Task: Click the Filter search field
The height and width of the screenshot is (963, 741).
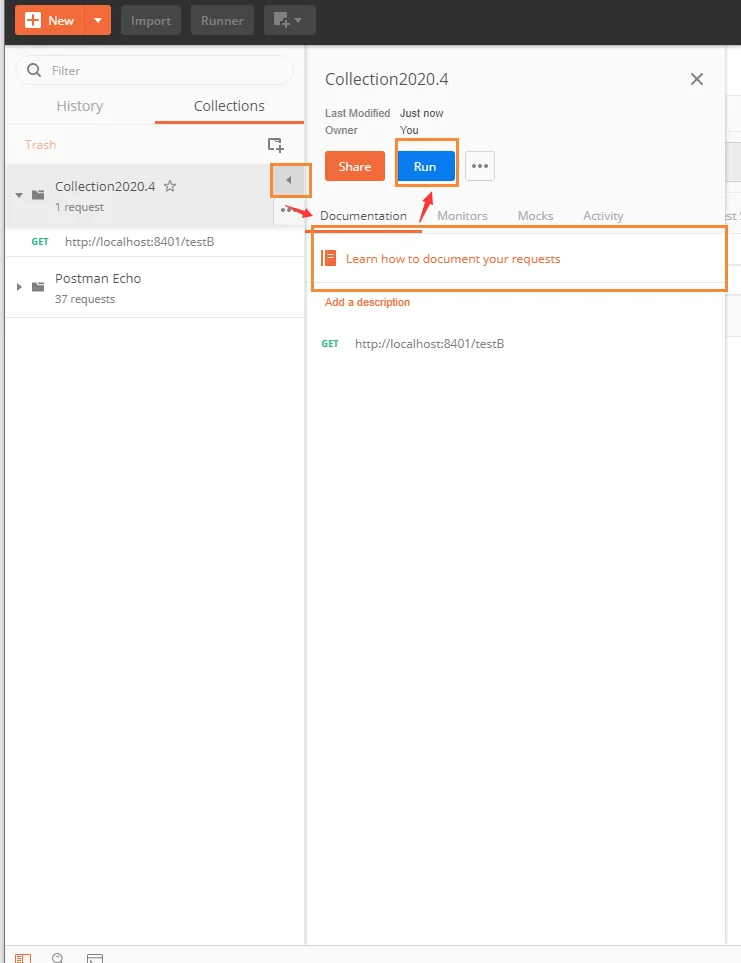Action: [x=154, y=71]
